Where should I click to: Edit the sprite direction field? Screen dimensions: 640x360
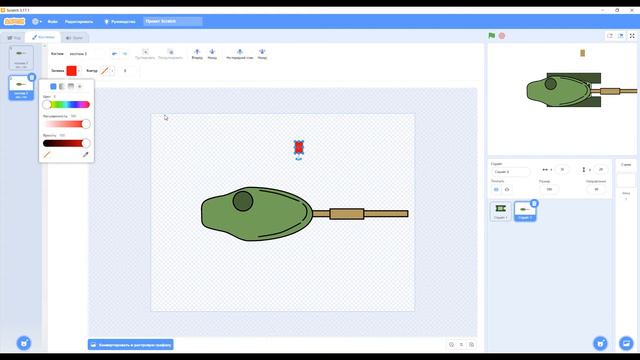[596, 189]
